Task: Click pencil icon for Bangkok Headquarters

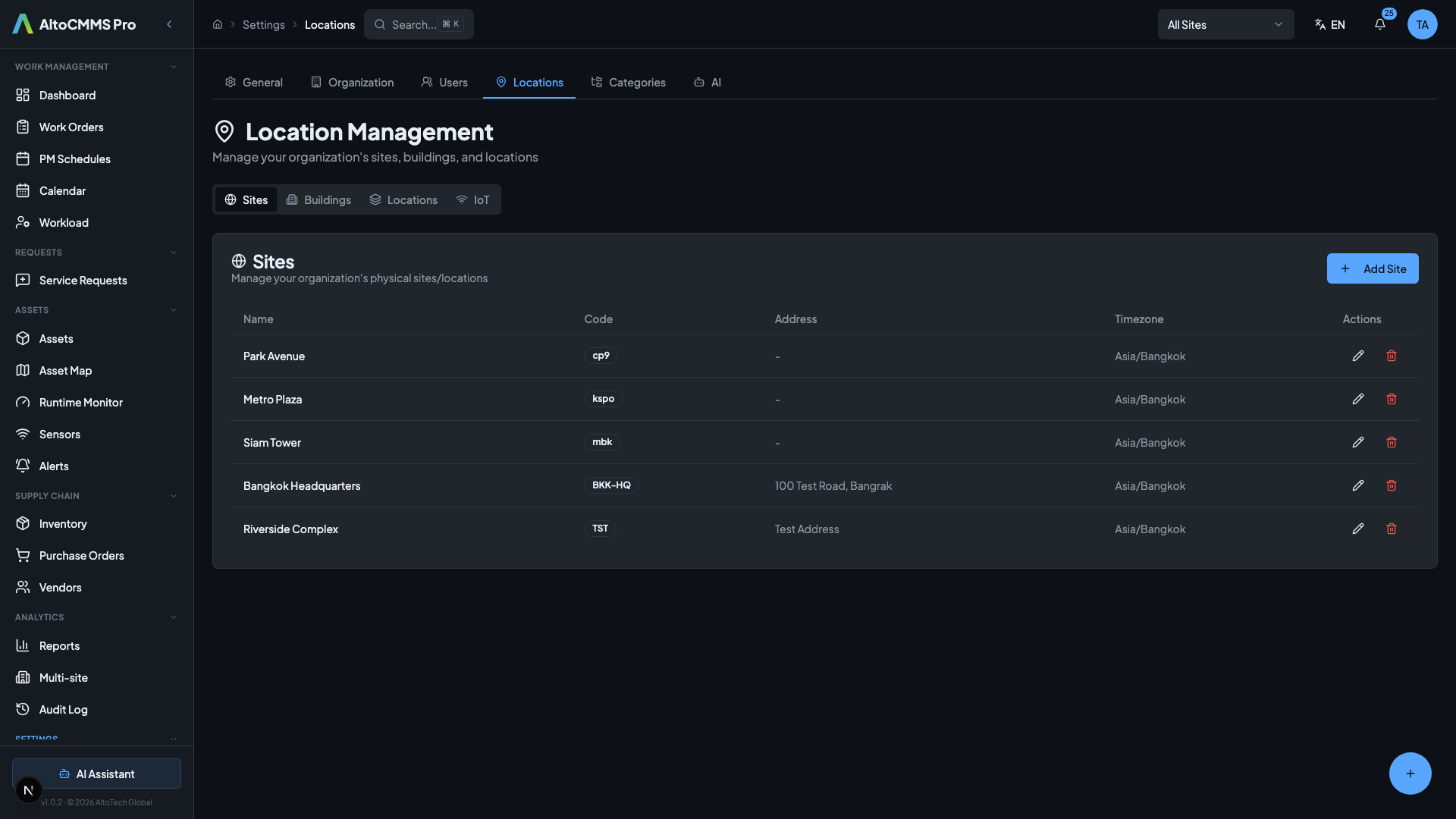Action: pos(1357,485)
